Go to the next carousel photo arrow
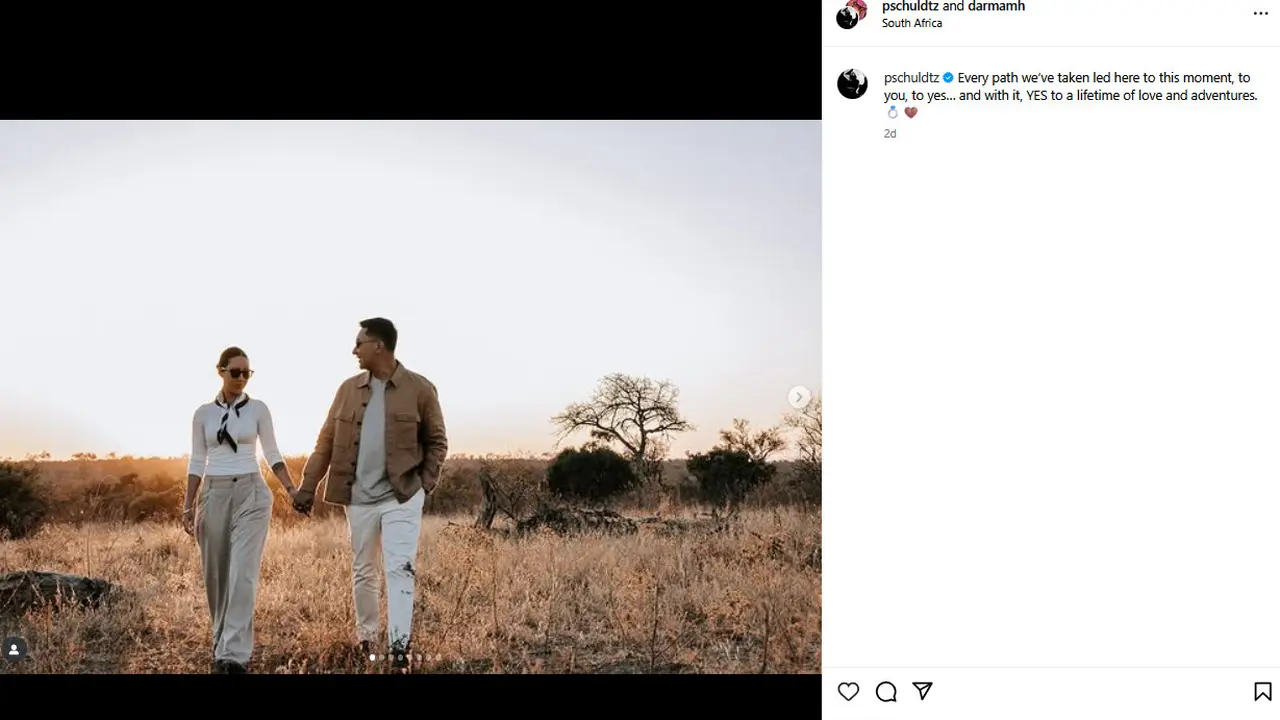The image size is (1280, 720). (798, 397)
